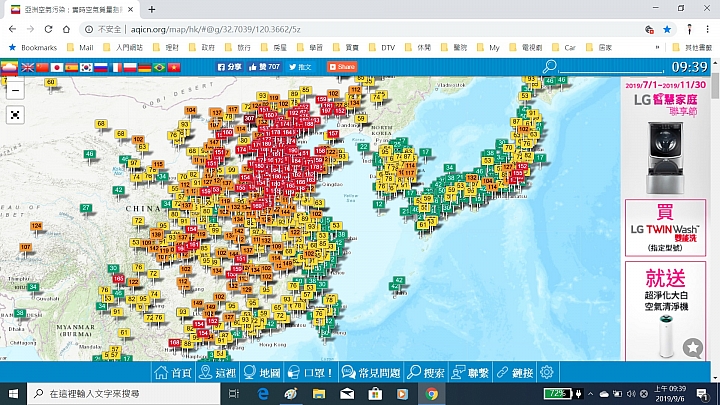Click the AQI 307 map marker
Image resolution: width=720 pixels, height=405 pixels.
coord(249,118)
